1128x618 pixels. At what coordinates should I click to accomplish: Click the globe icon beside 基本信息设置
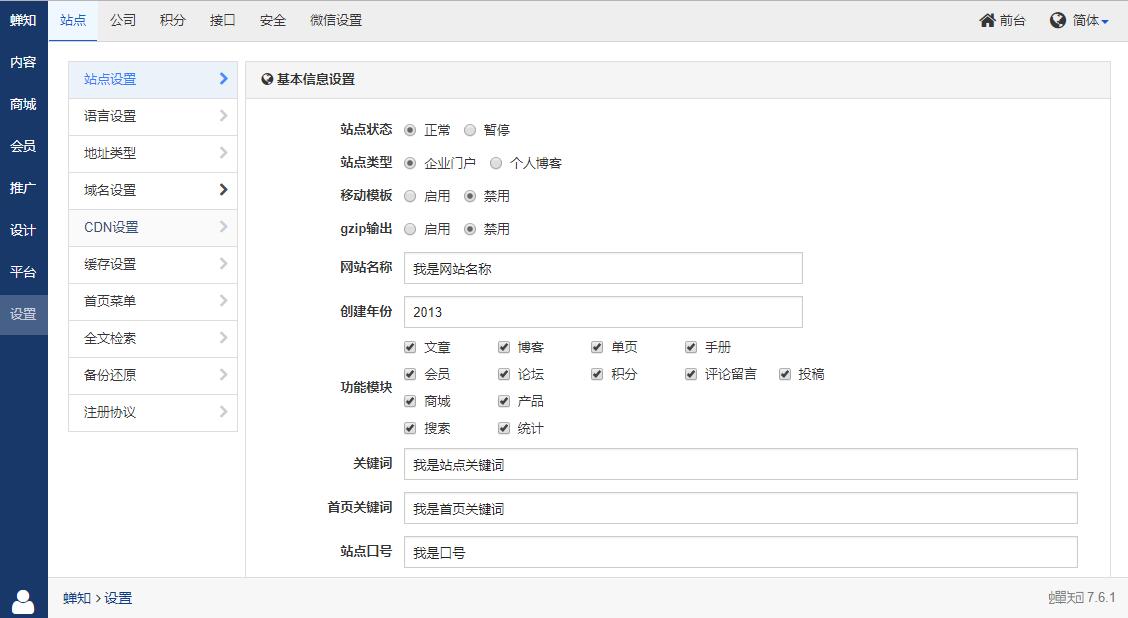[267, 80]
